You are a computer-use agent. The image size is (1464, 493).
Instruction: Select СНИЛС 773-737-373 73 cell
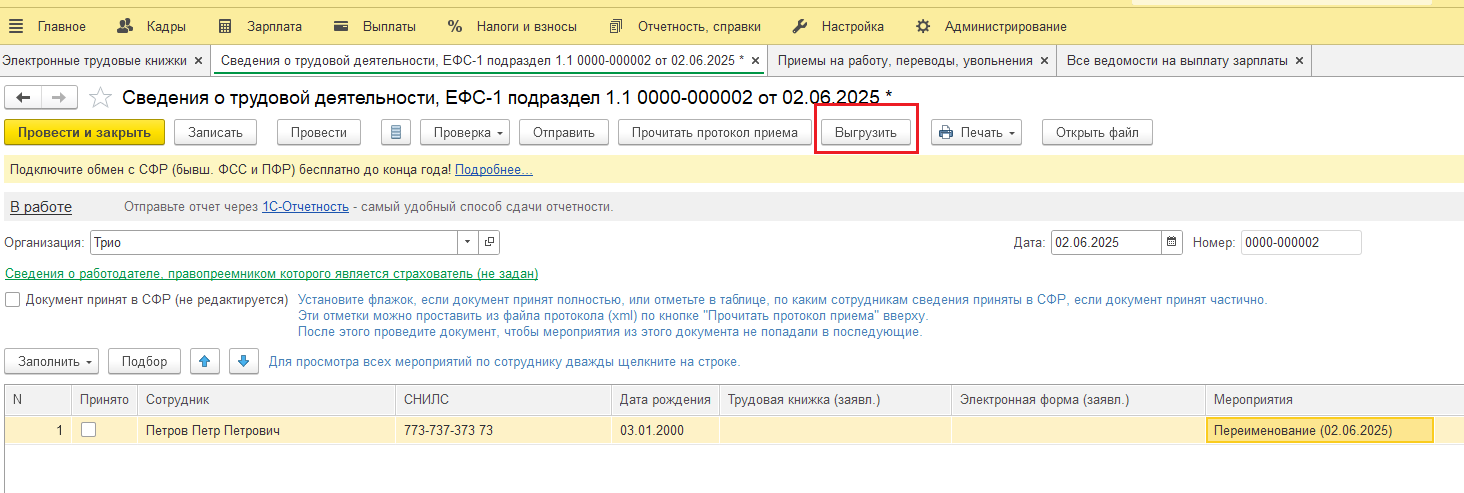(x=503, y=431)
